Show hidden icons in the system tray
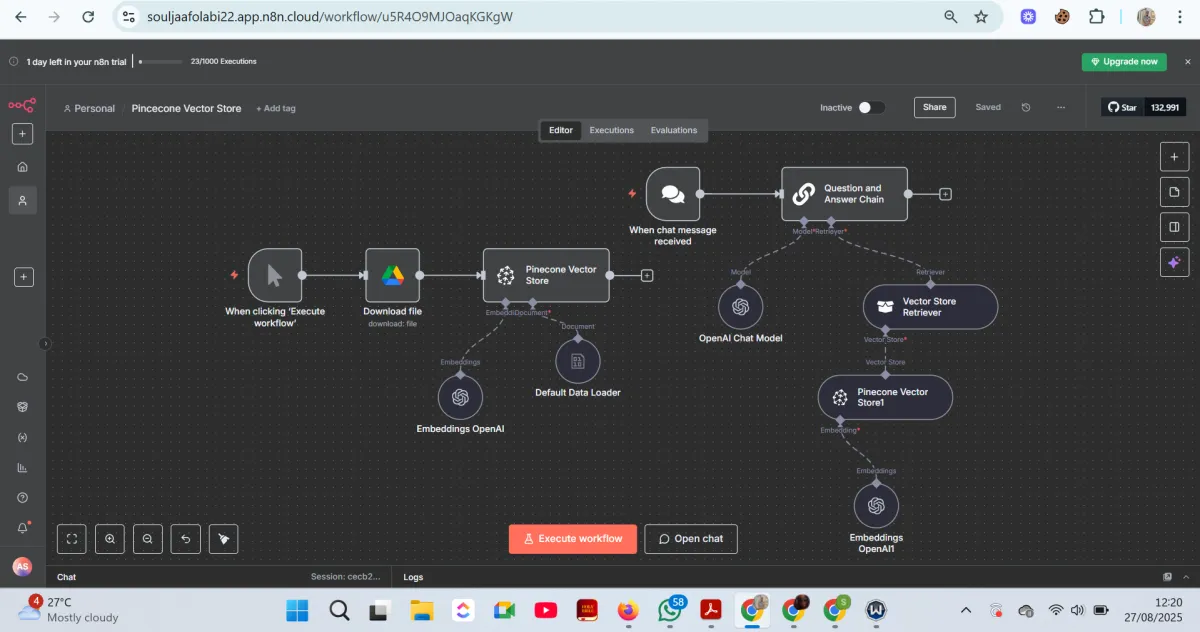1200x632 pixels. click(x=965, y=610)
